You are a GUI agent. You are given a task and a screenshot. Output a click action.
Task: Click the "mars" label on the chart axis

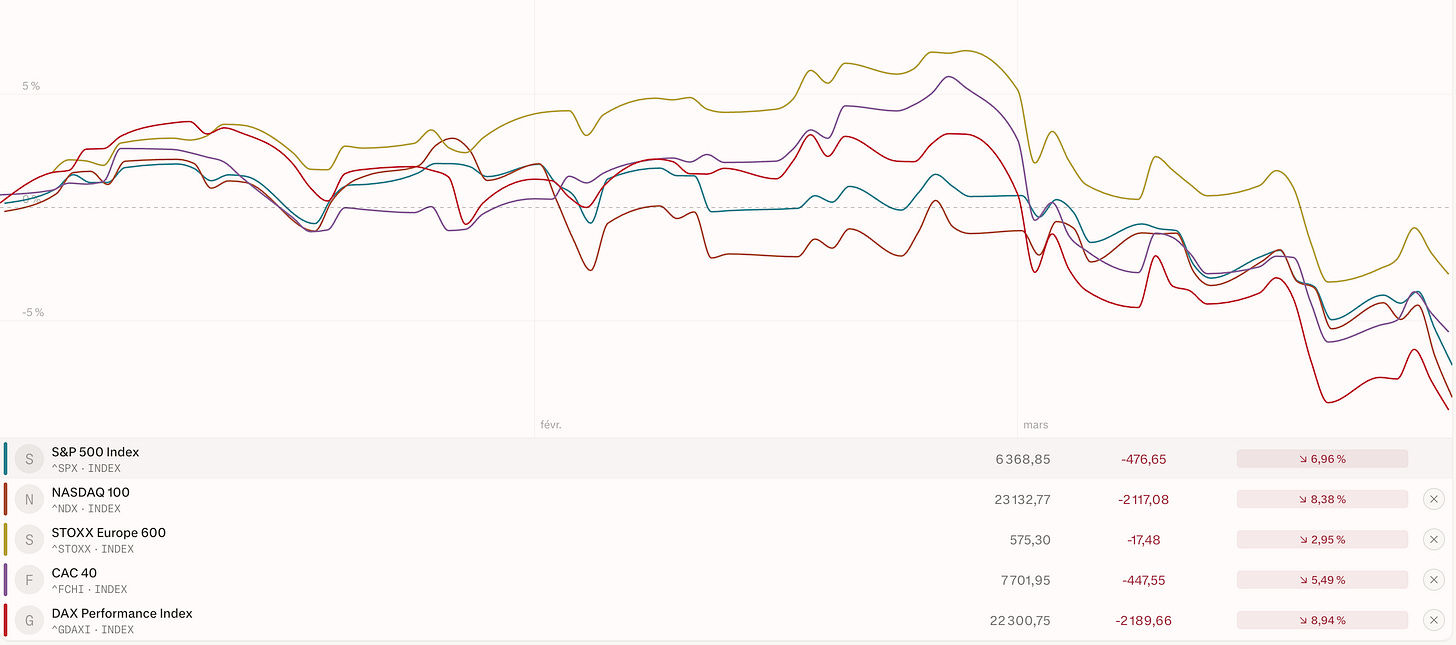coord(1036,424)
